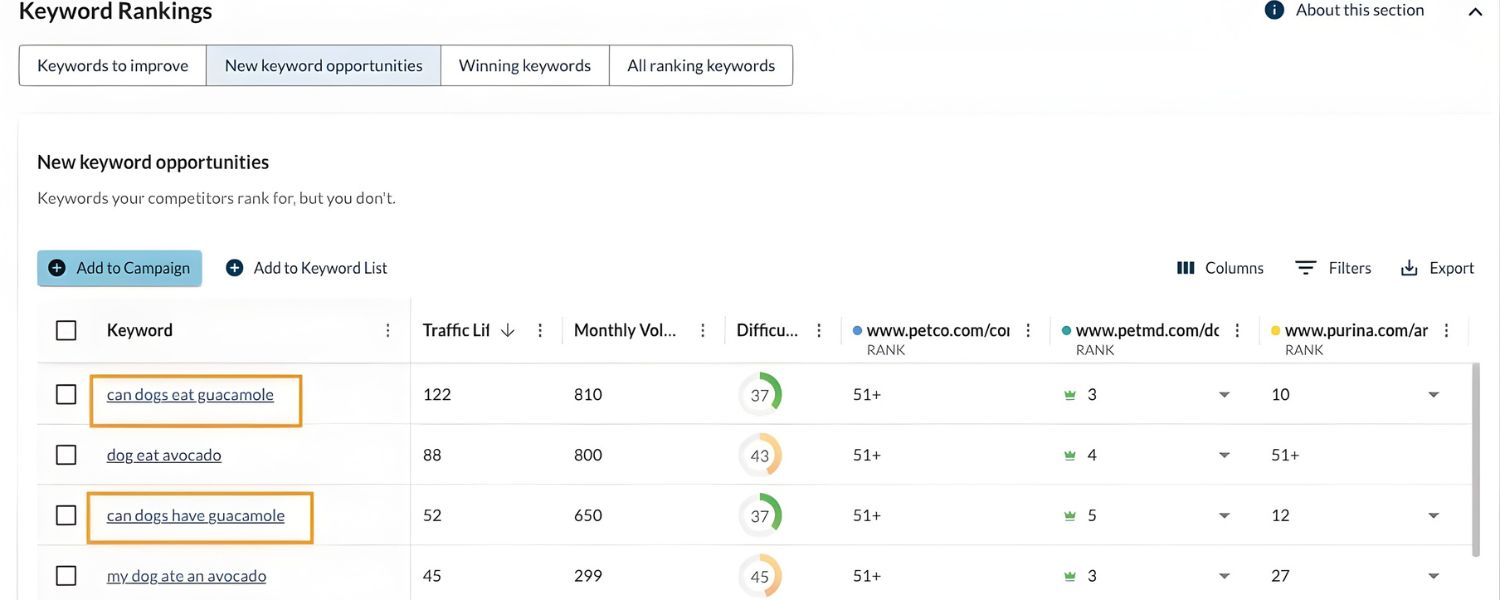Click the Add to Campaign button
This screenshot has width=1500, height=600.
point(120,268)
